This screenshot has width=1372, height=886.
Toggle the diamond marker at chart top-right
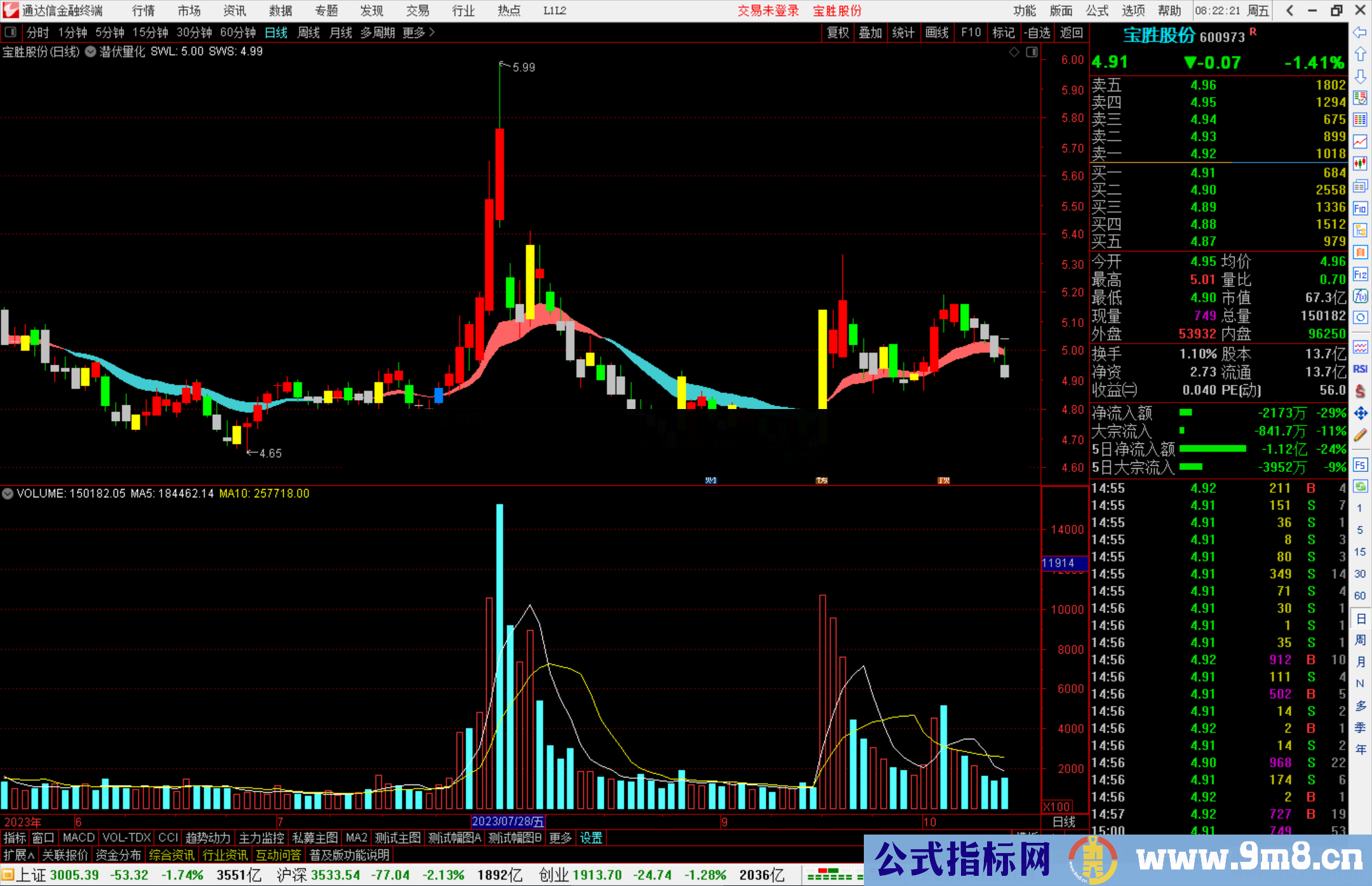click(x=1014, y=52)
